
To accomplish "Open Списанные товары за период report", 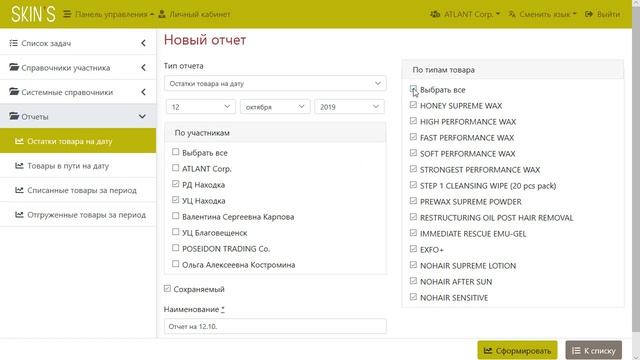I will click(78, 190).
